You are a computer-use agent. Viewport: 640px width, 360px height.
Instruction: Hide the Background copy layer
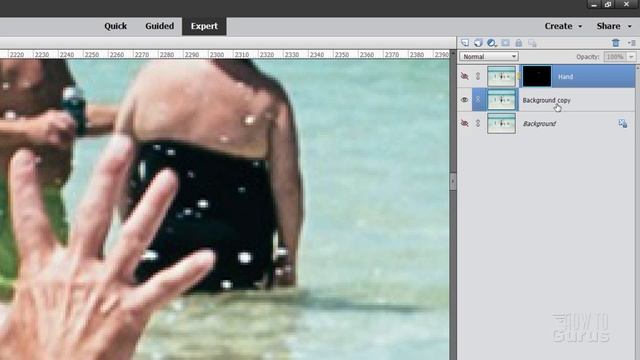464,100
